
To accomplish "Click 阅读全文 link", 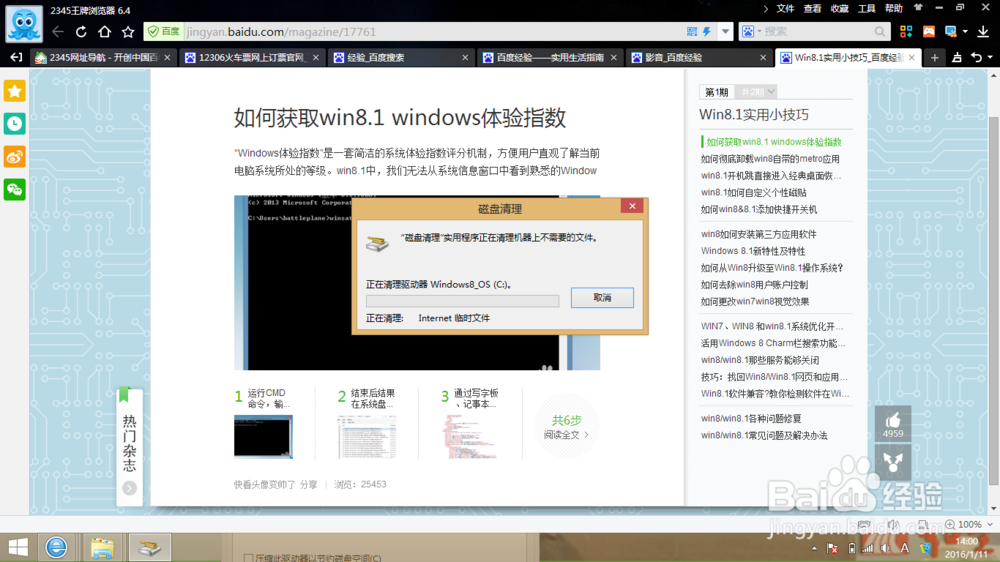I will [x=566, y=435].
